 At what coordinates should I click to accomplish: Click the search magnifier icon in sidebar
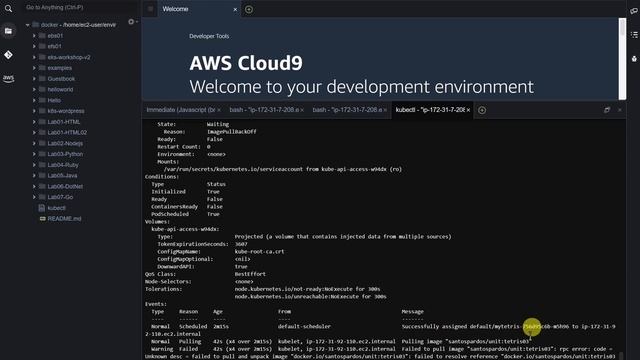point(8,9)
